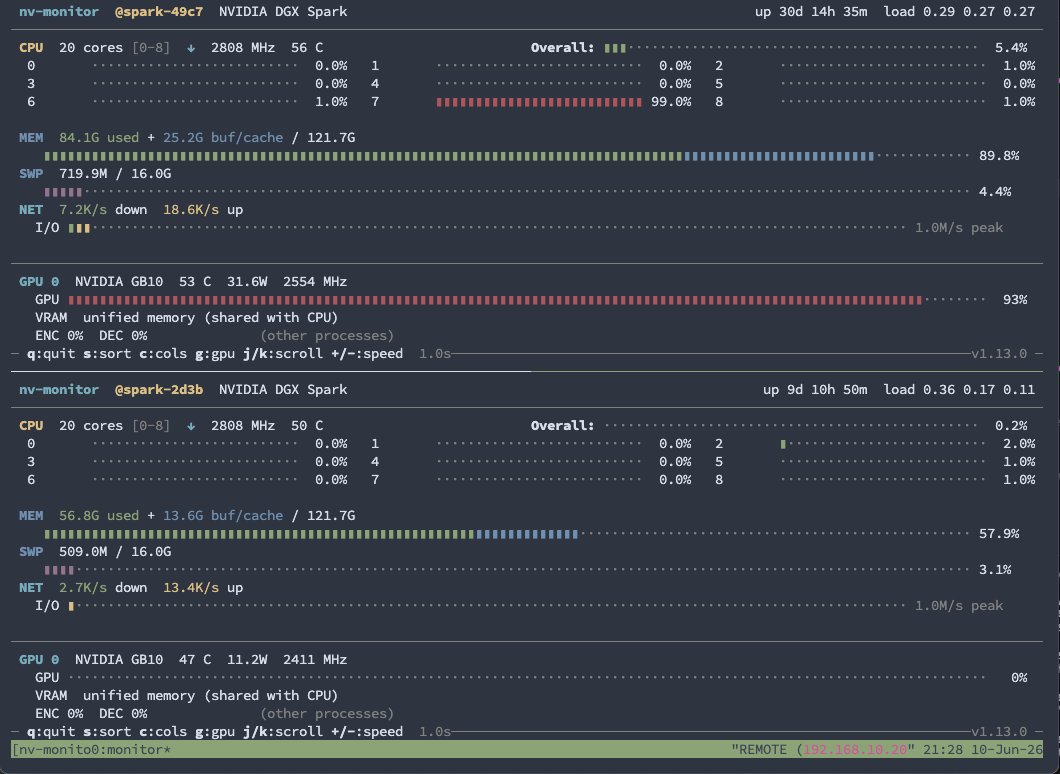Click the memory usage bar showing 89.8%
This screenshot has width=1060, height=774.
point(507,156)
